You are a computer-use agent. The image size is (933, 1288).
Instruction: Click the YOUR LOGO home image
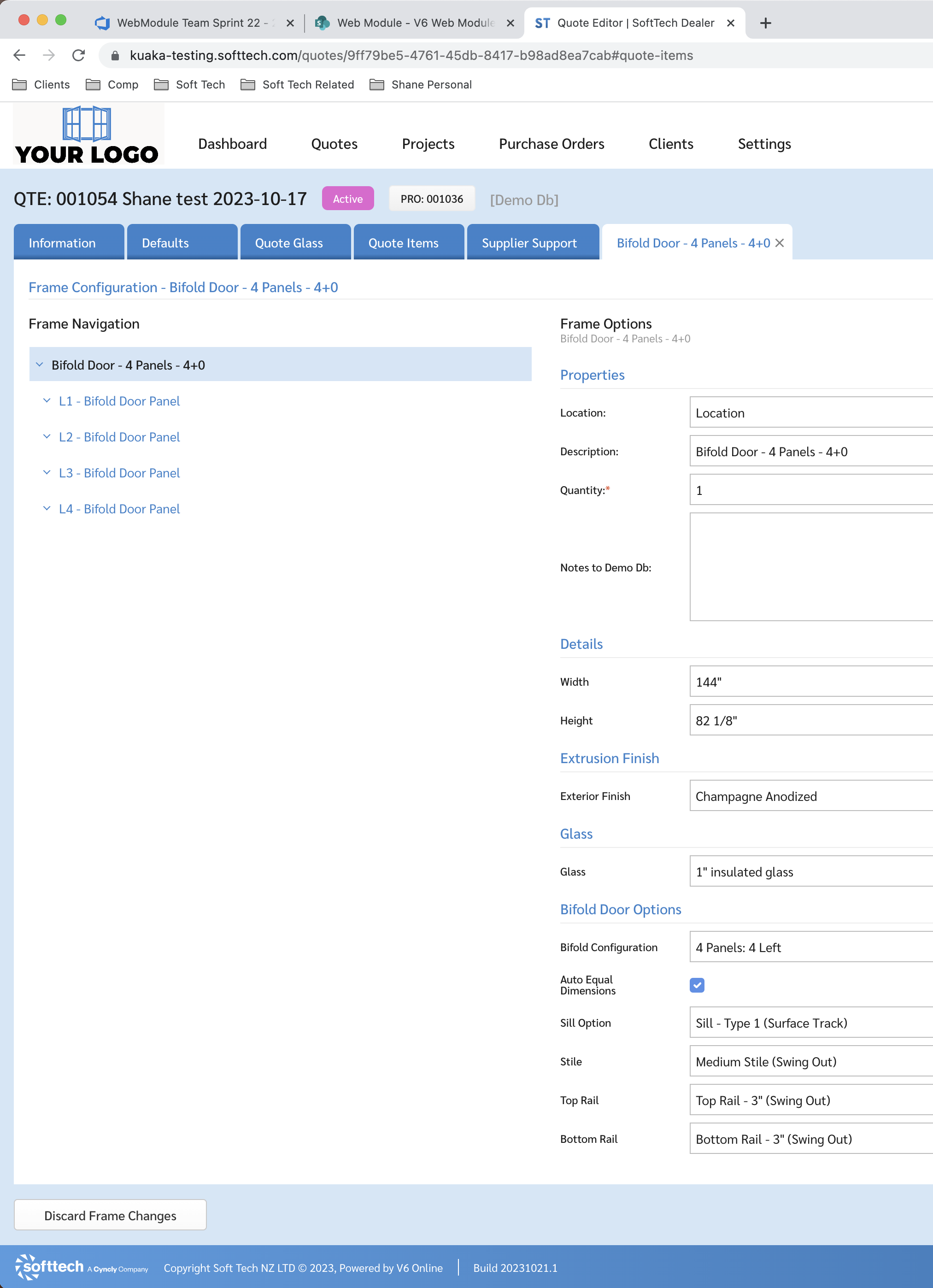point(88,135)
